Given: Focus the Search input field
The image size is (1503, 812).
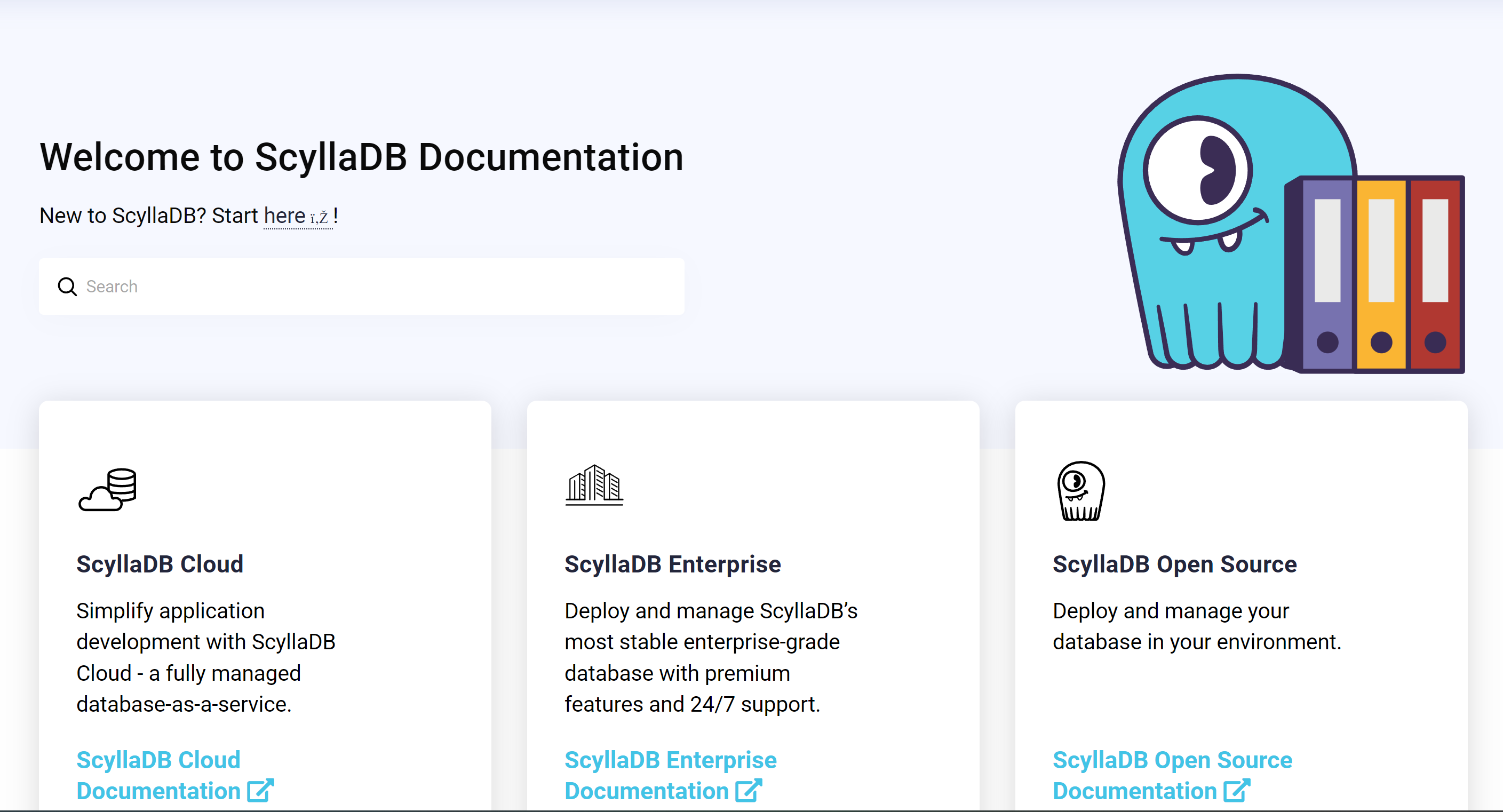Looking at the screenshot, I should [x=362, y=286].
